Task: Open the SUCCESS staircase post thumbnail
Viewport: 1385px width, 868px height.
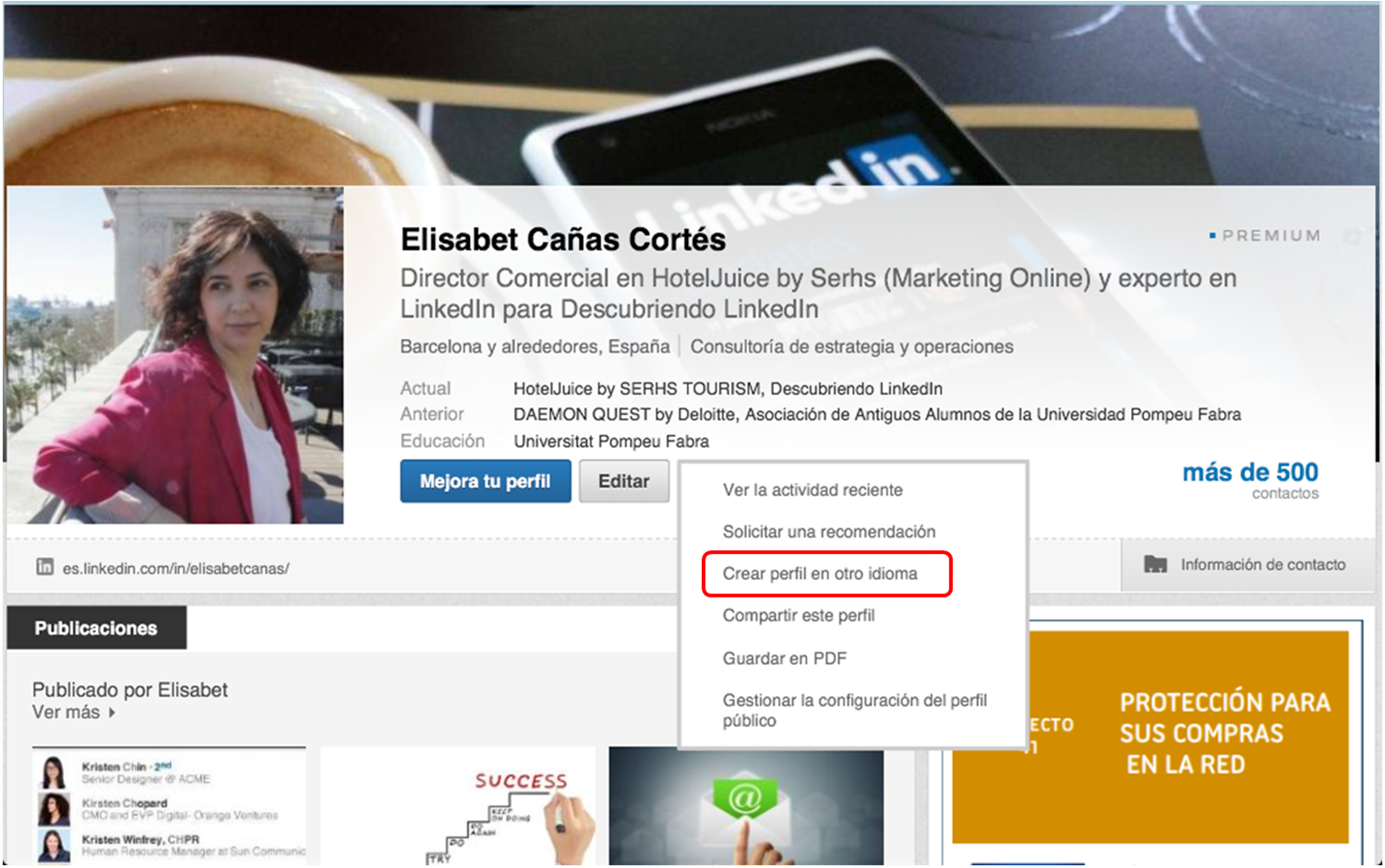Action: tap(458, 806)
